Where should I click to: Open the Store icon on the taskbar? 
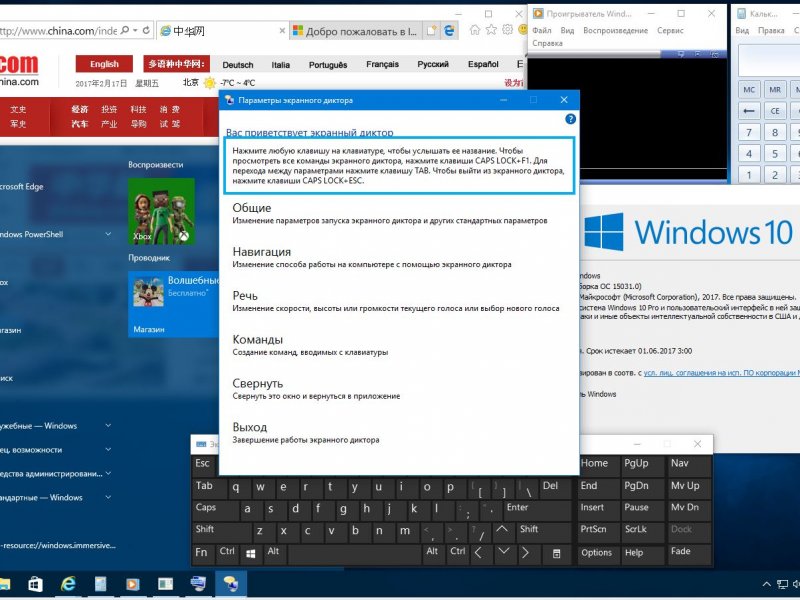click(35, 584)
